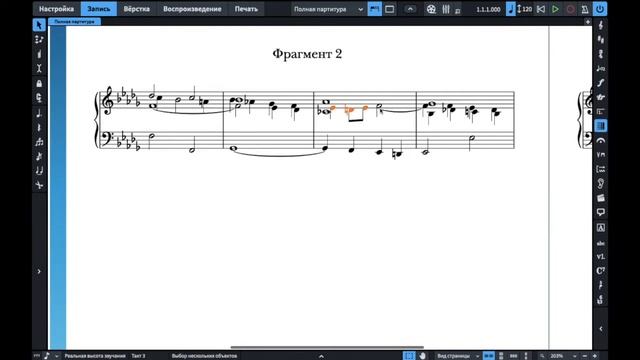Enable the rests input tool

(39, 128)
